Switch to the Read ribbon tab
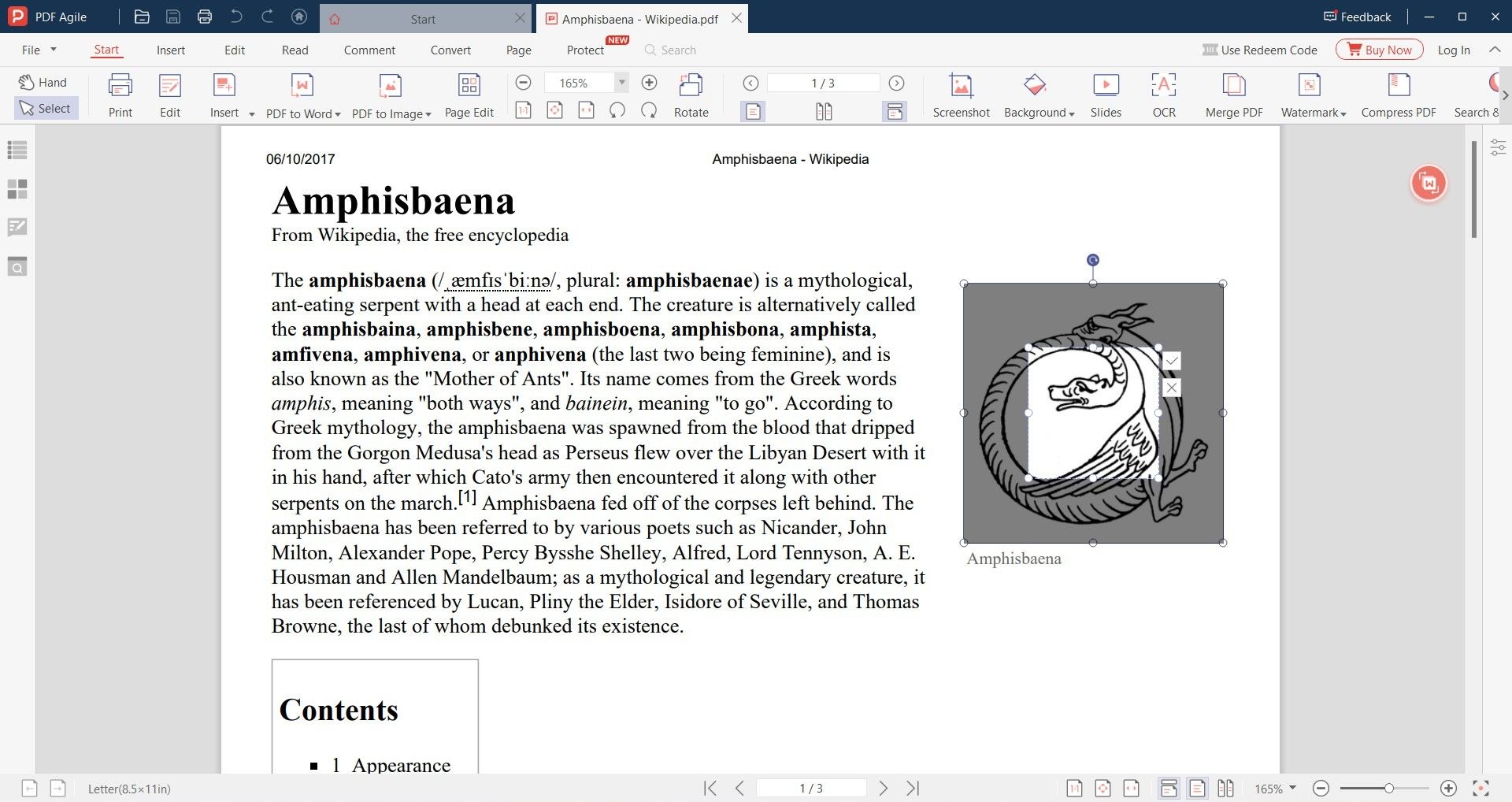This screenshot has width=1512, height=802. pyautogui.click(x=295, y=50)
